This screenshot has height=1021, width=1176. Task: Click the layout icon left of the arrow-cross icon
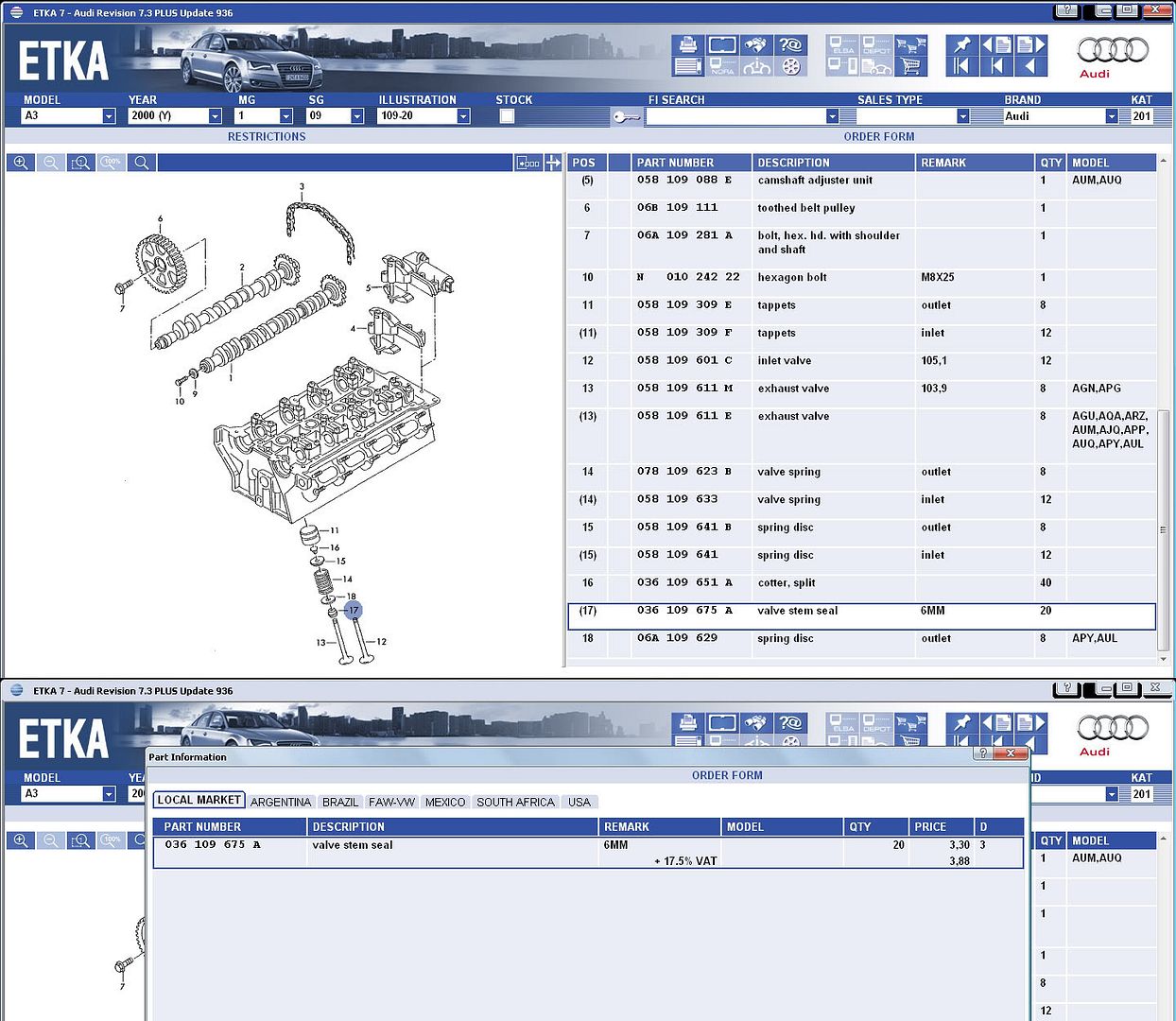[x=528, y=163]
